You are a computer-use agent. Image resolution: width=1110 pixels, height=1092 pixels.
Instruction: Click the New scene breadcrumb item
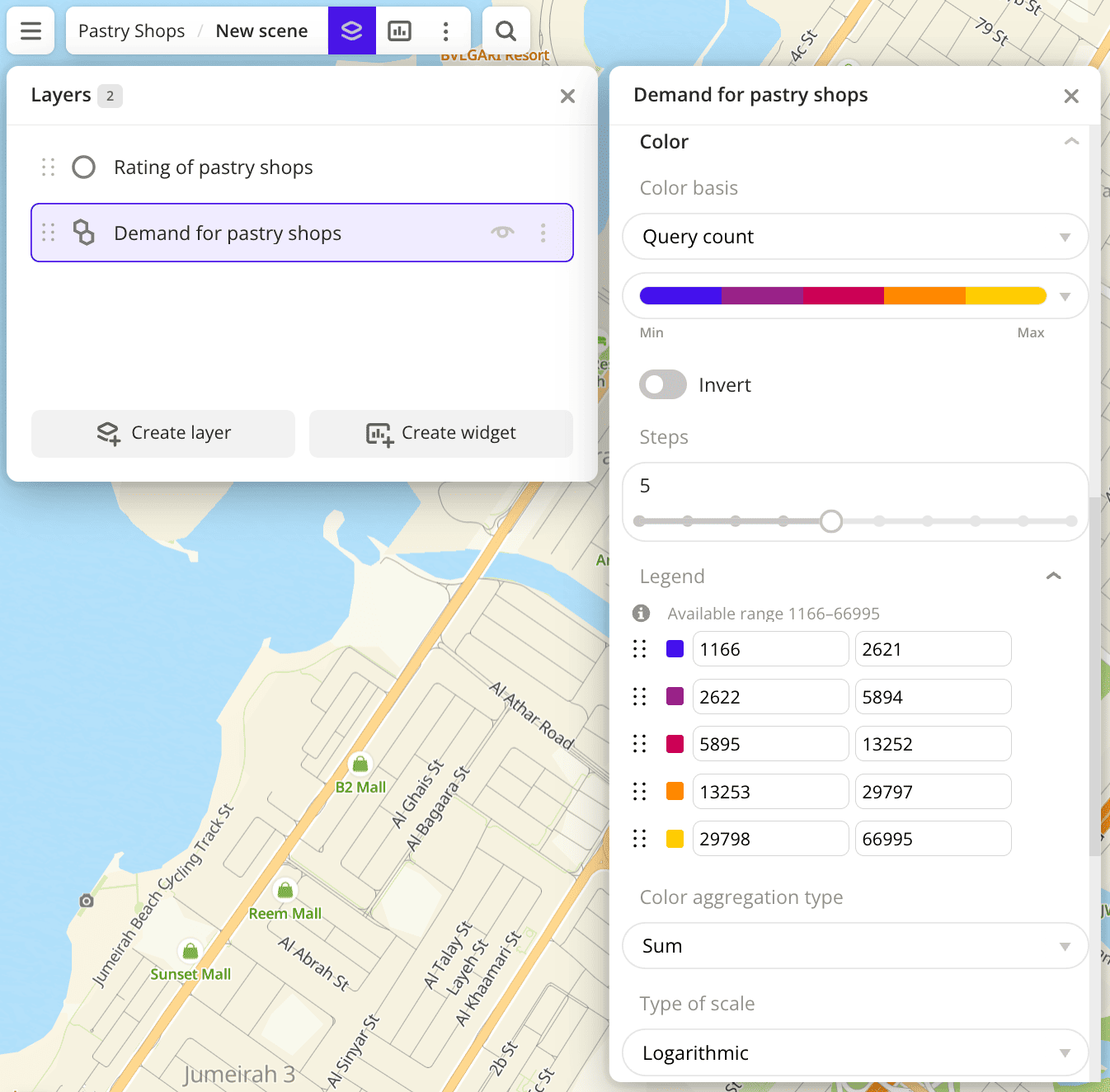261,31
